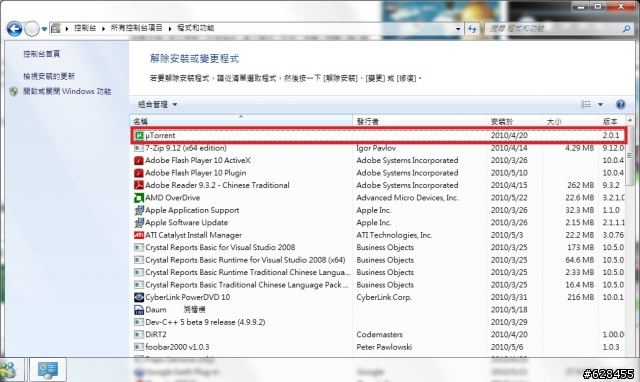The image size is (640, 382).
Task: Select Adobe Flash Player 10 ActiveX icon
Action: coord(139,160)
